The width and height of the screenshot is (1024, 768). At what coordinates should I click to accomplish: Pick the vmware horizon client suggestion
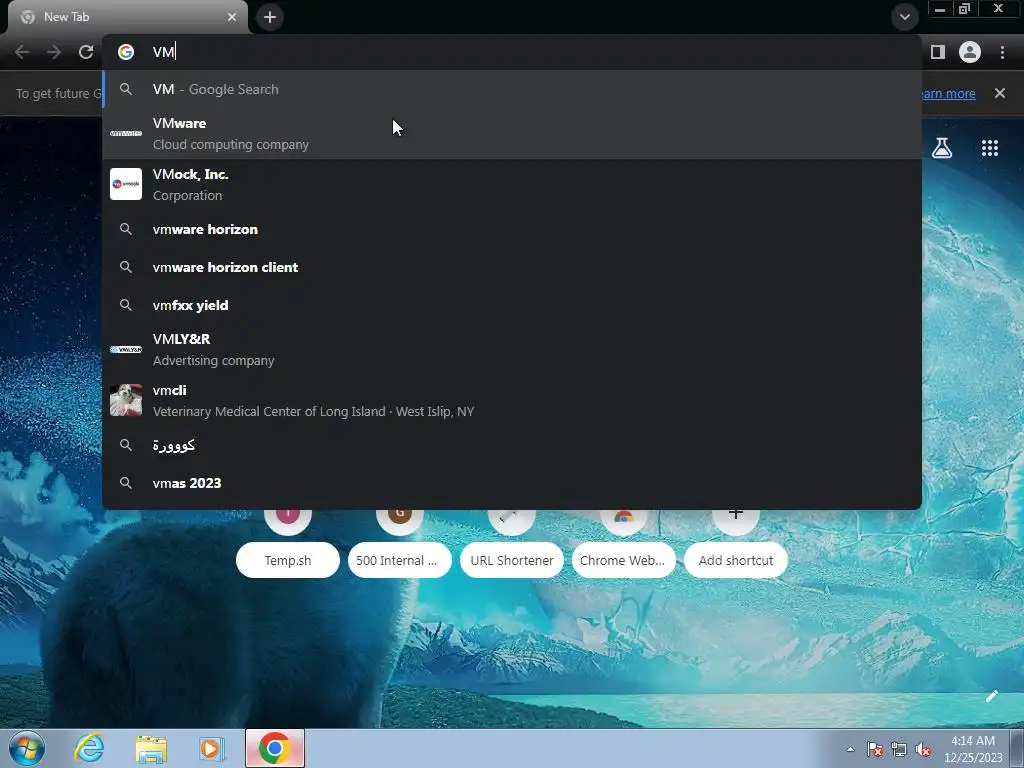click(x=512, y=267)
